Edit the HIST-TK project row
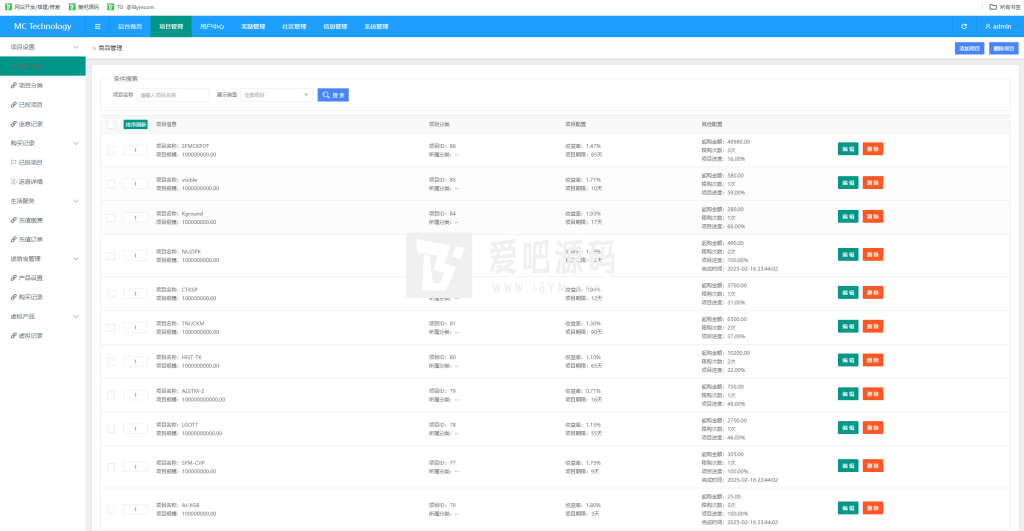The height and width of the screenshot is (531, 1024). pyautogui.click(x=848, y=361)
